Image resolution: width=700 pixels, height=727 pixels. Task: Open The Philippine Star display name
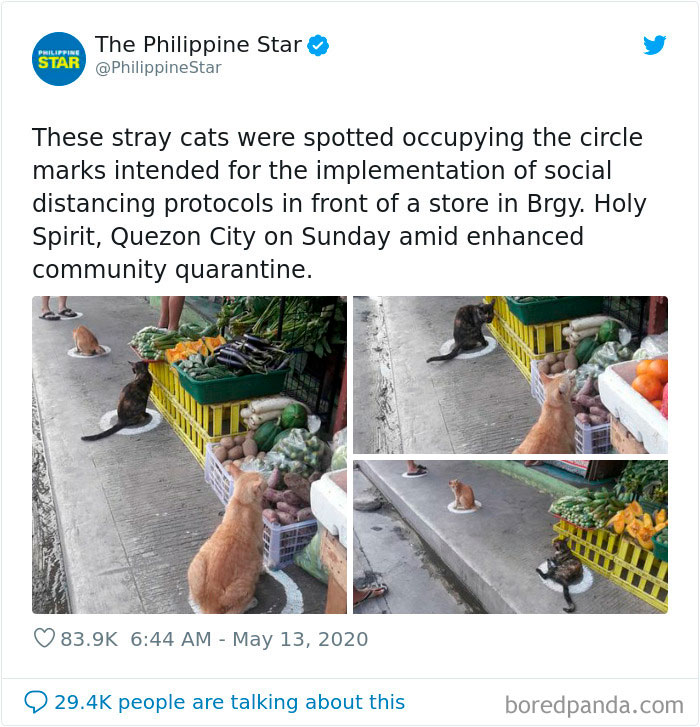(x=198, y=45)
